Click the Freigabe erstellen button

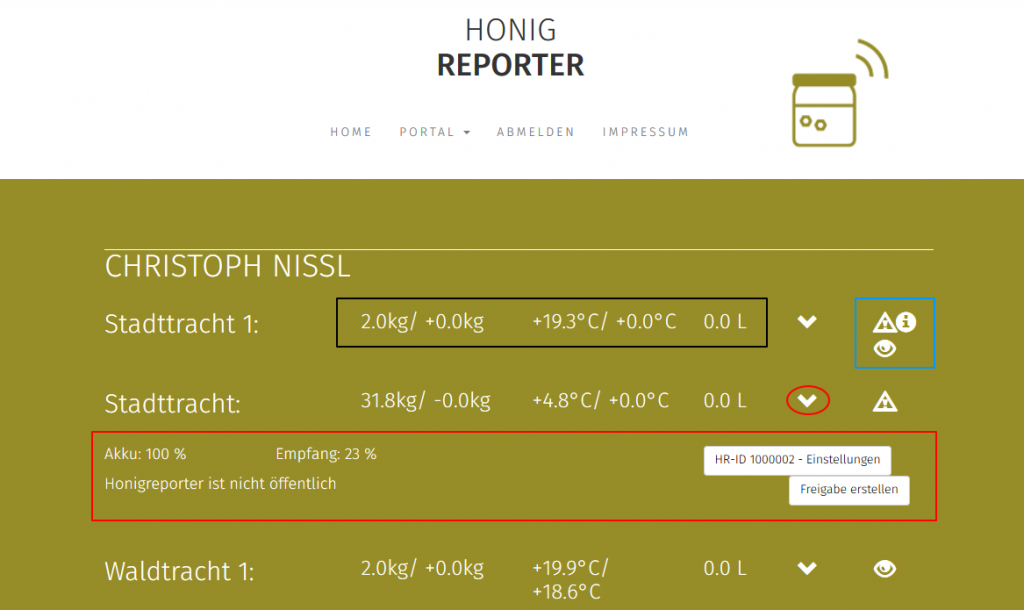point(849,490)
